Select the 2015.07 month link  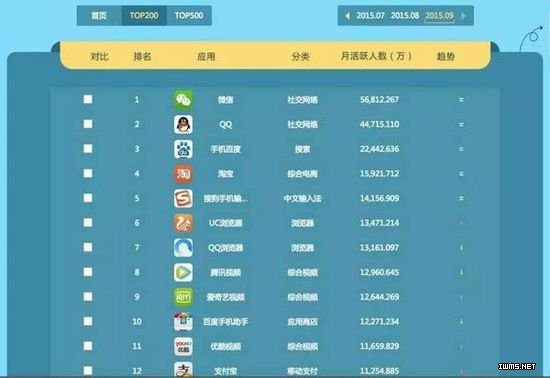coord(370,15)
